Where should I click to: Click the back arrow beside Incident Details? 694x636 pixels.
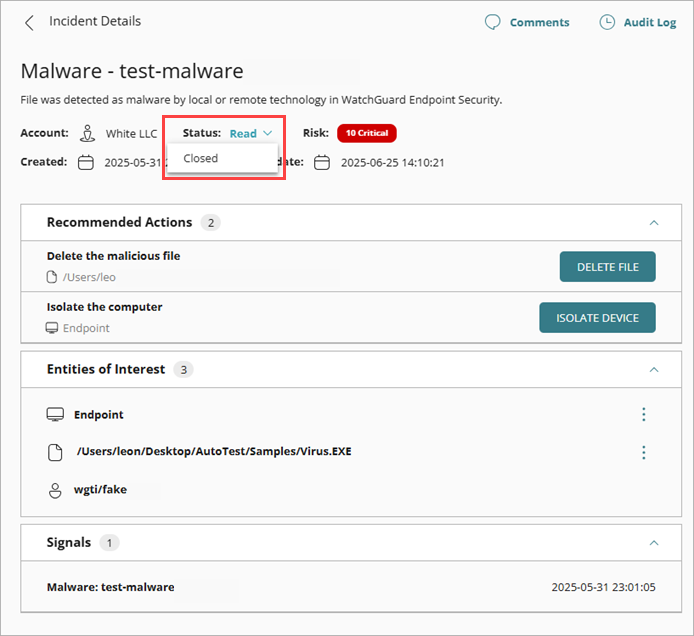point(29,22)
